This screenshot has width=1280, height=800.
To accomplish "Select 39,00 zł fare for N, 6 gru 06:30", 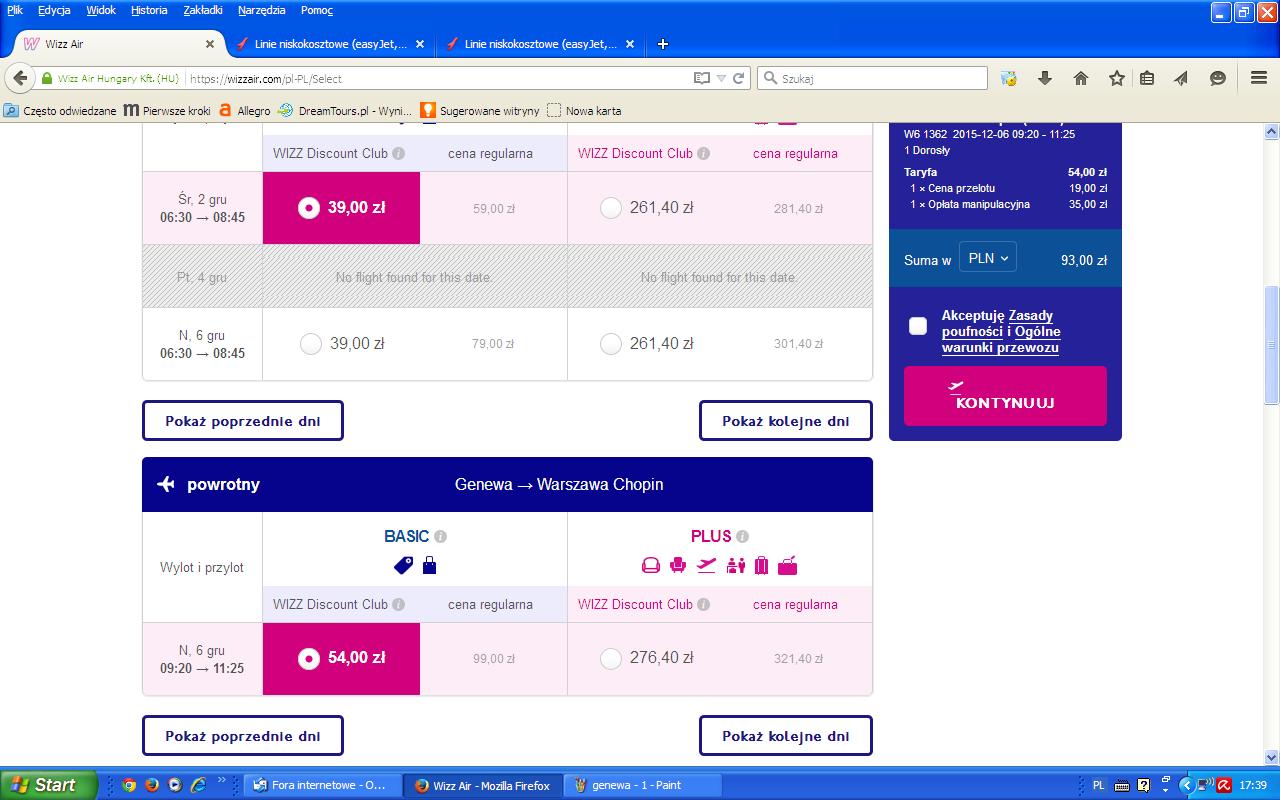I will point(311,344).
